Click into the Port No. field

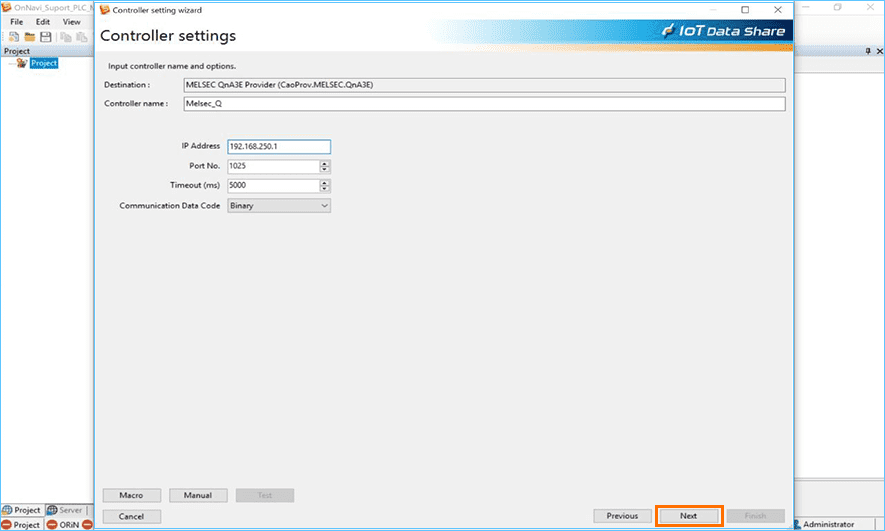point(274,166)
